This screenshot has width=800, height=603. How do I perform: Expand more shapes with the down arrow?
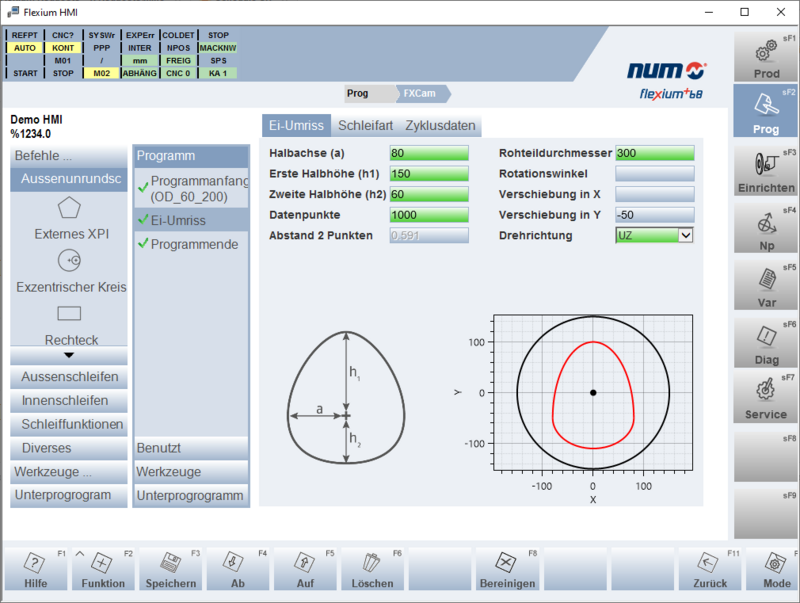[x=69, y=355]
